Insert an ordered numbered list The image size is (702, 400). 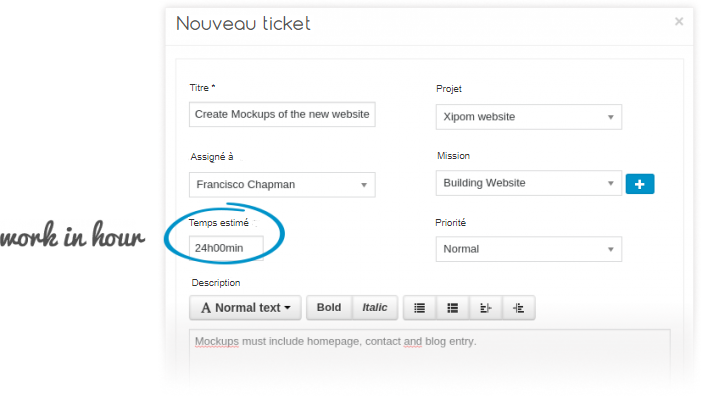click(x=453, y=308)
